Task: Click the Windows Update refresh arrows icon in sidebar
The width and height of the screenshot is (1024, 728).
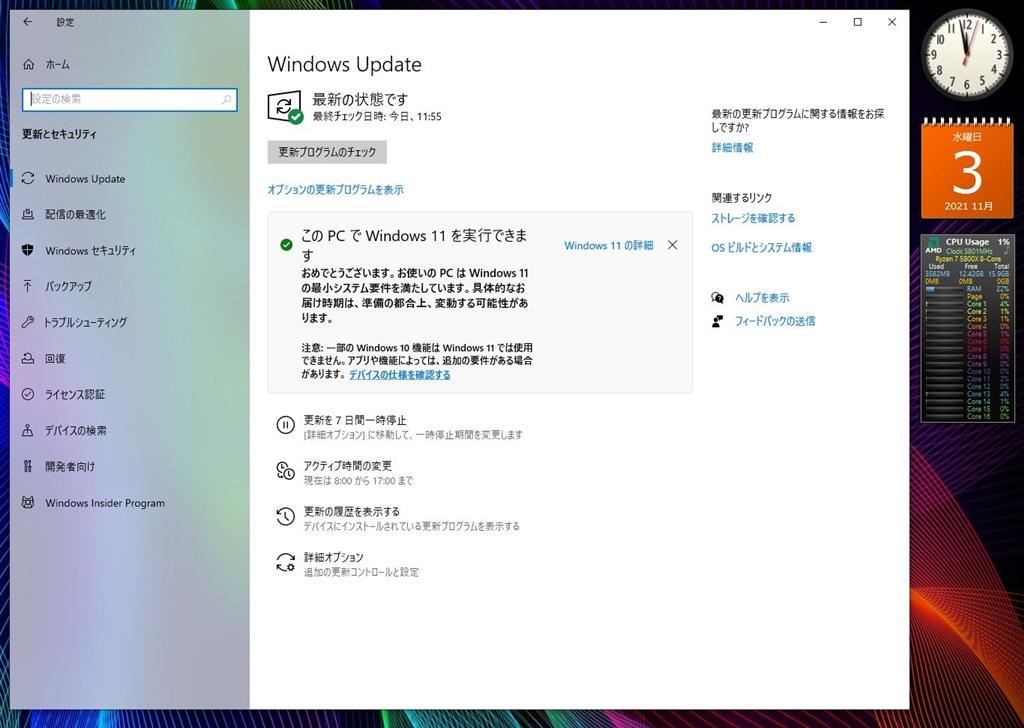Action: [x=27, y=178]
